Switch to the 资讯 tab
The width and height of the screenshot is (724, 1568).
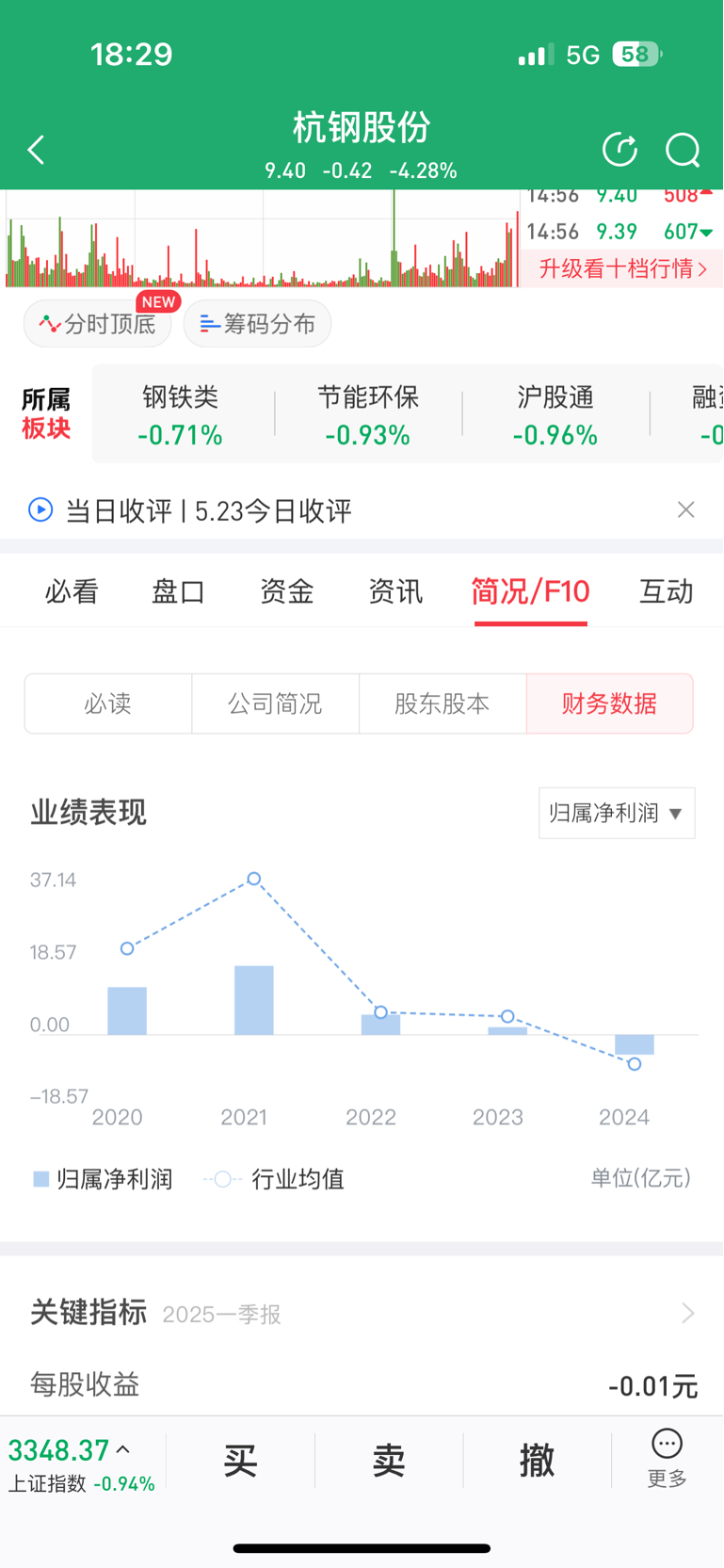[x=395, y=591]
